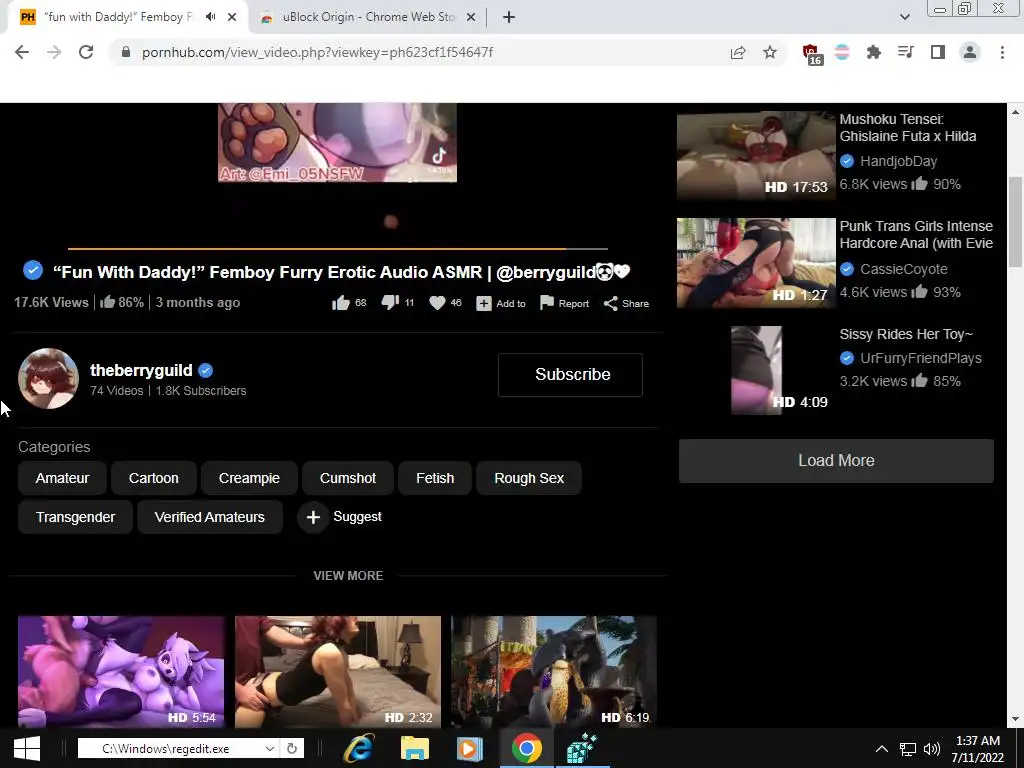Click the scrollbar down arrow

click(x=1016, y=720)
